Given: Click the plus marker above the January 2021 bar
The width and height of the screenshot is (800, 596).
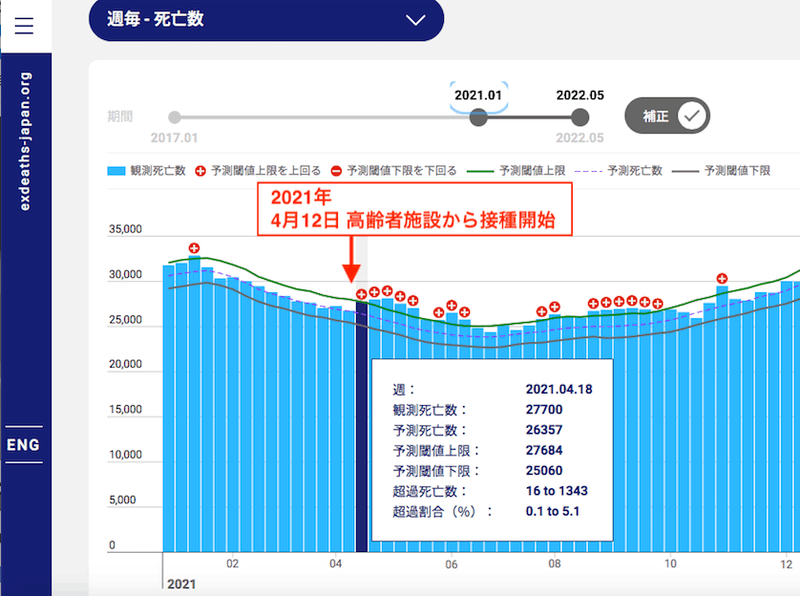Looking at the screenshot, I should [194, 248].
